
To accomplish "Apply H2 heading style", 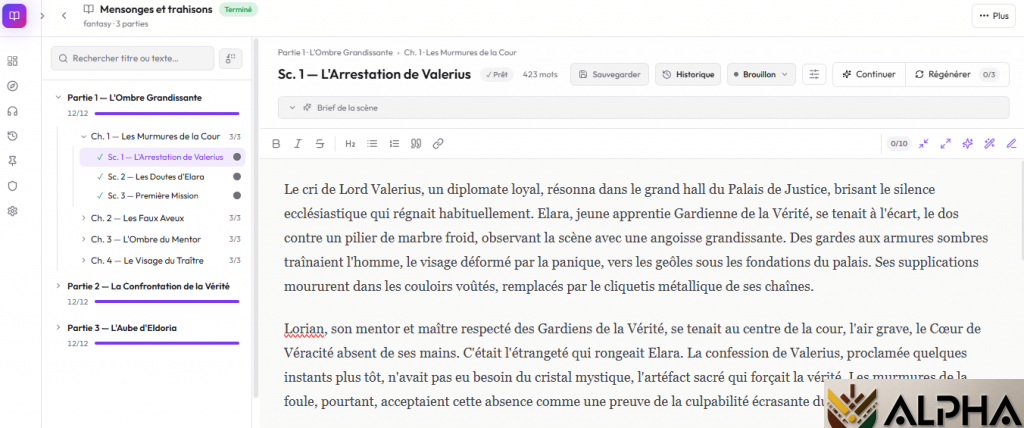I will point(350,144).
